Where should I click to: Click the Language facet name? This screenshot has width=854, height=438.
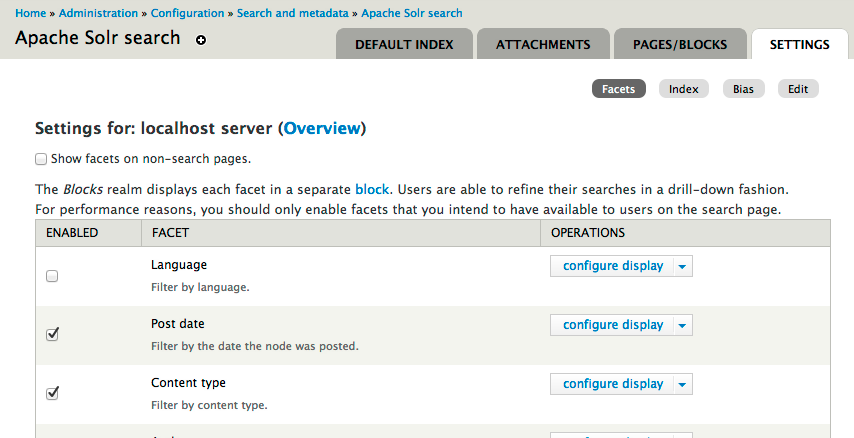pos(179,265)
